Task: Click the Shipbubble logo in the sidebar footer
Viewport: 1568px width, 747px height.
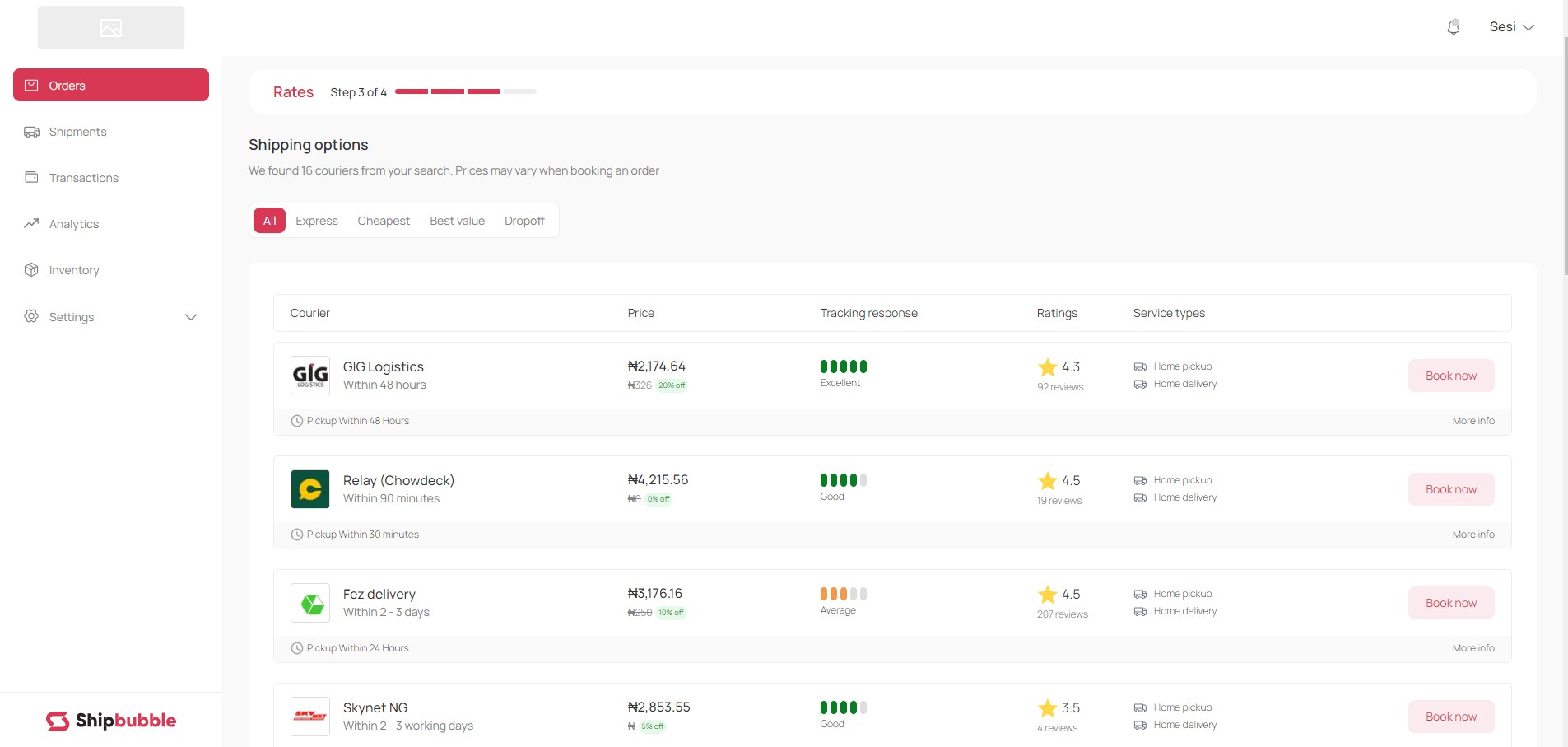Action: pyautogui.click(x=111, y=721)
